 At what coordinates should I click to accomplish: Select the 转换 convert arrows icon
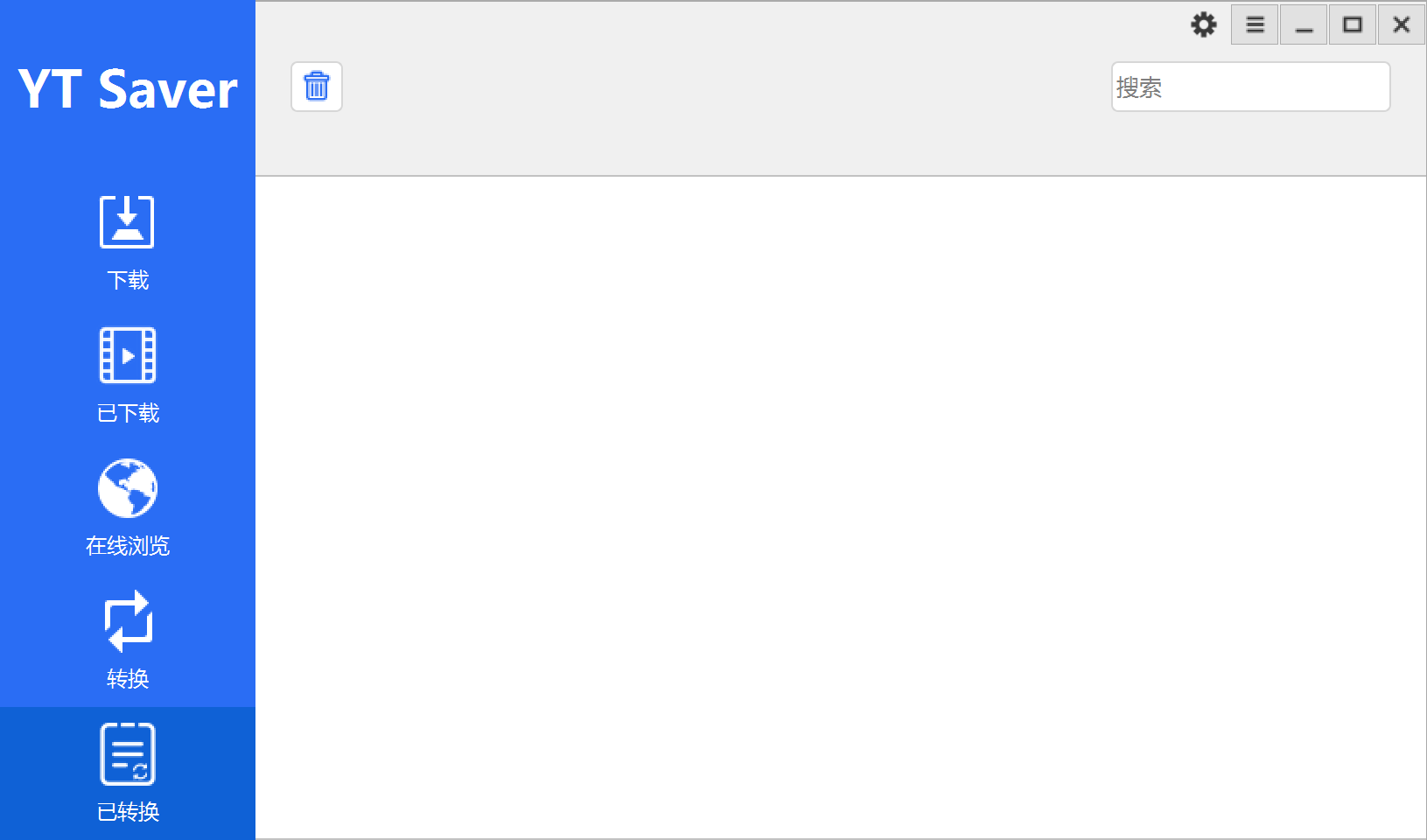(128, 621)
